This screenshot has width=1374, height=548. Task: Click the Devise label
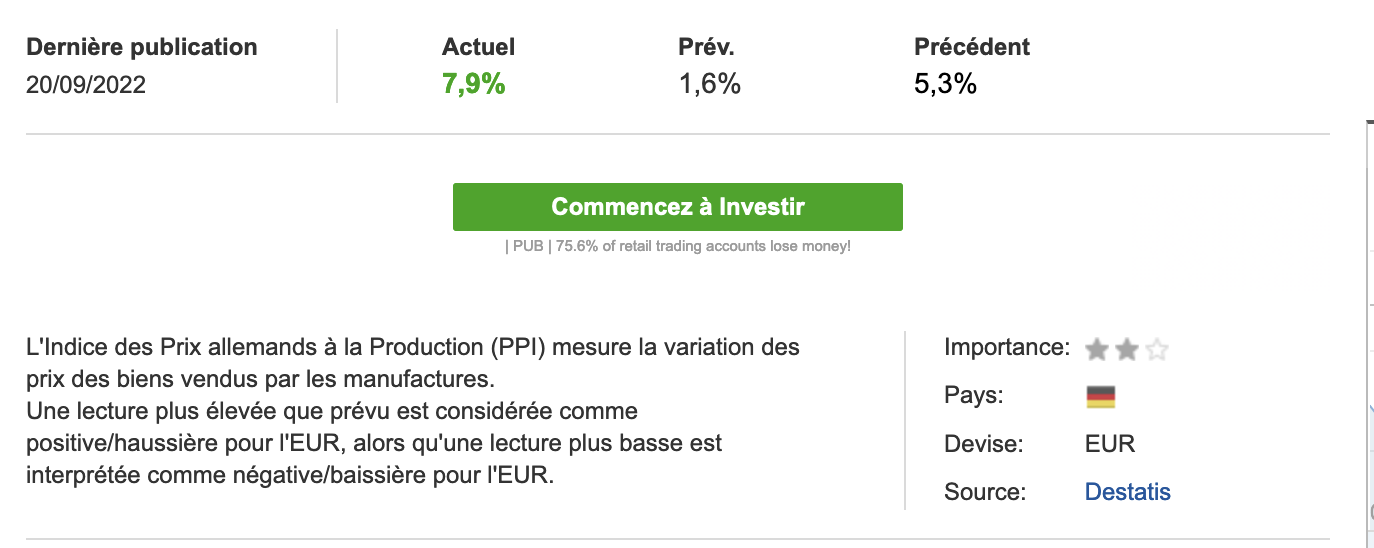983,444
